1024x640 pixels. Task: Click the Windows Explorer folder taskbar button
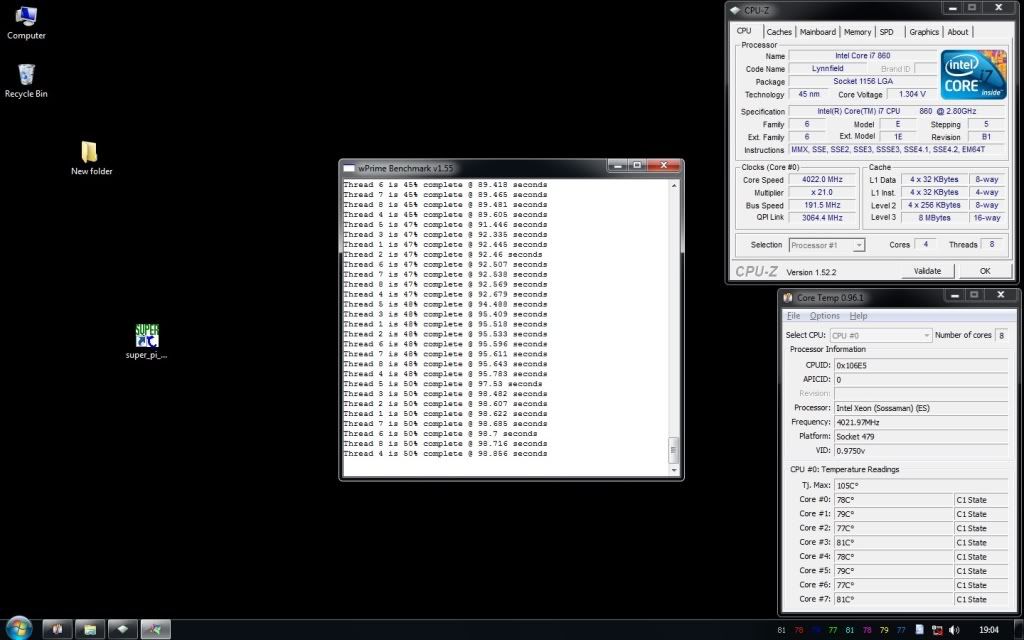click(x=89, y=630)
